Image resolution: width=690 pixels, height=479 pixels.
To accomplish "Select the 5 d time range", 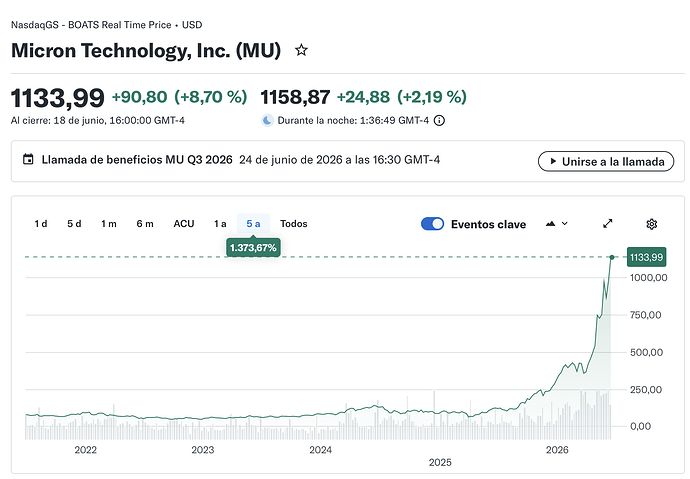I will [74, 224].
